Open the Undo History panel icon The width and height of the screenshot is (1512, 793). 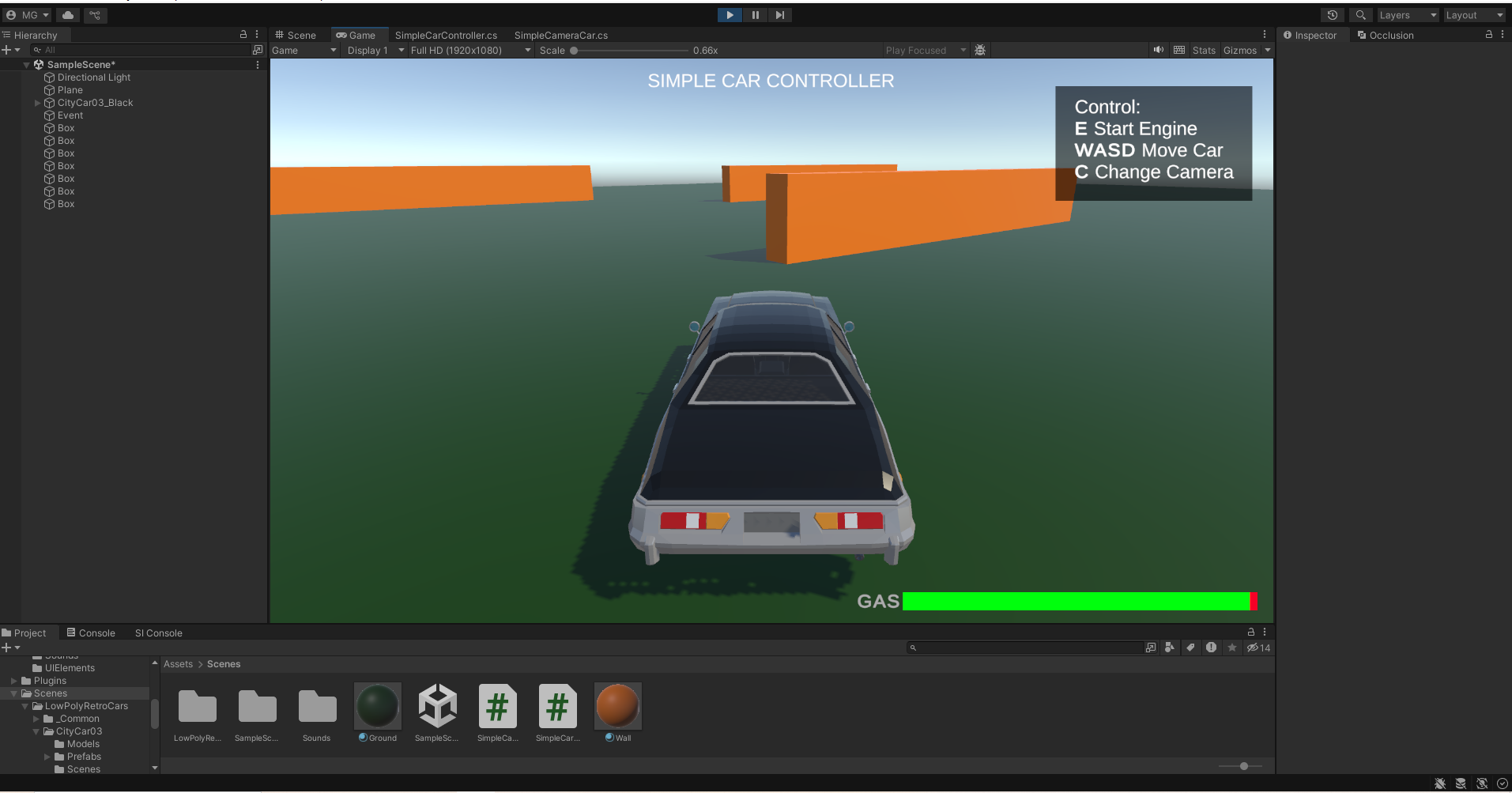click(1332, 14)
